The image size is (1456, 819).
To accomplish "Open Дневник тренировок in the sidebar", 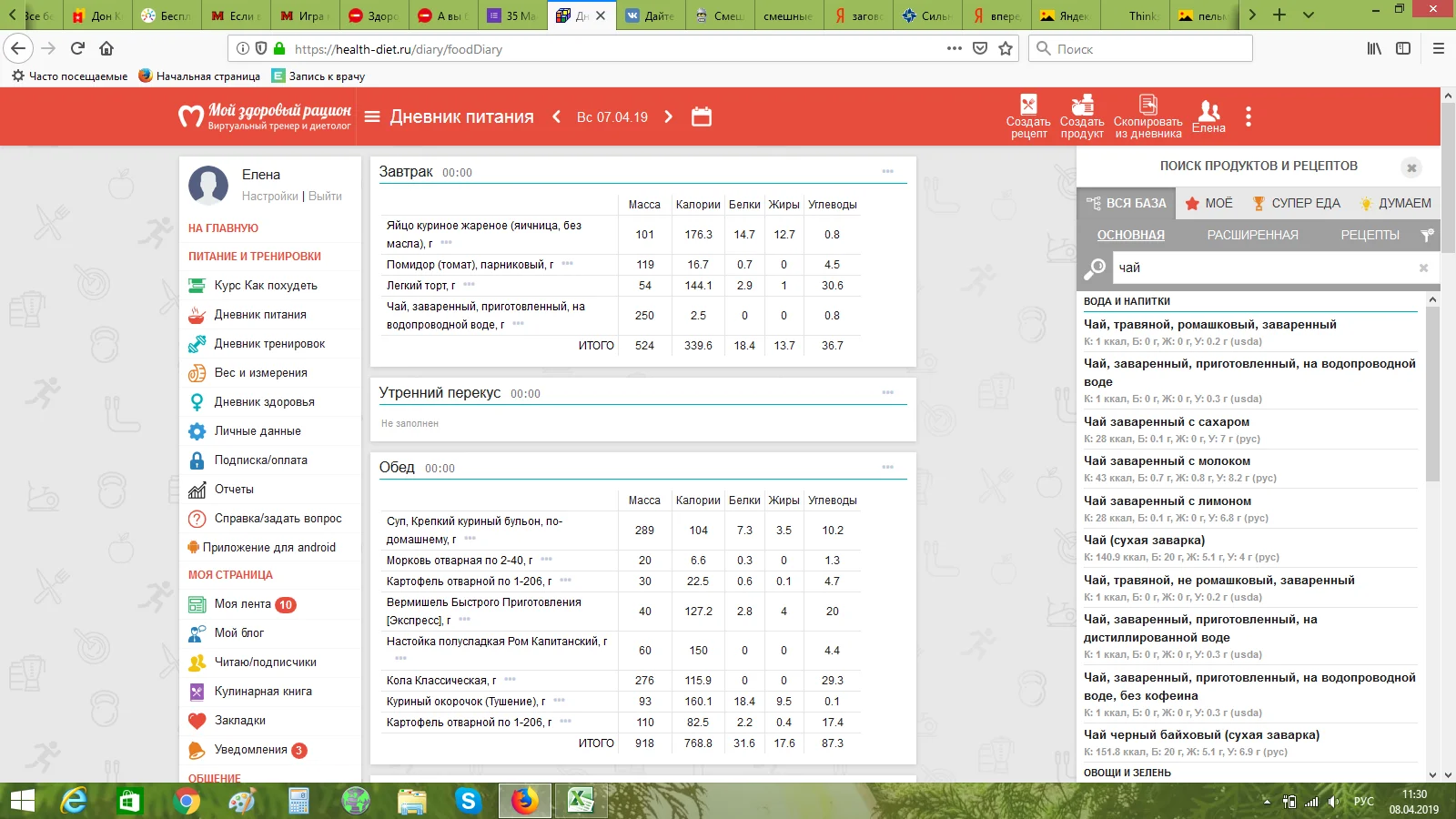I will click(269, 344).
